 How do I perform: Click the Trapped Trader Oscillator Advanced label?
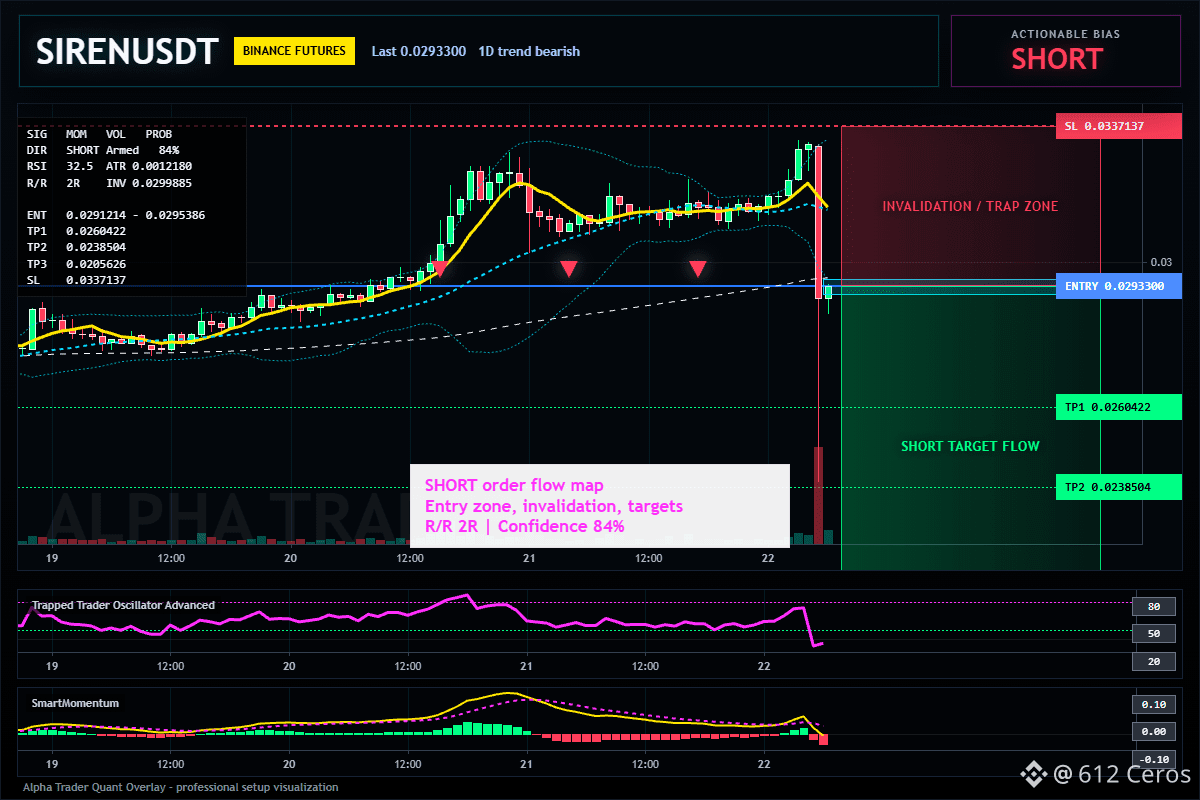point(123,605)
